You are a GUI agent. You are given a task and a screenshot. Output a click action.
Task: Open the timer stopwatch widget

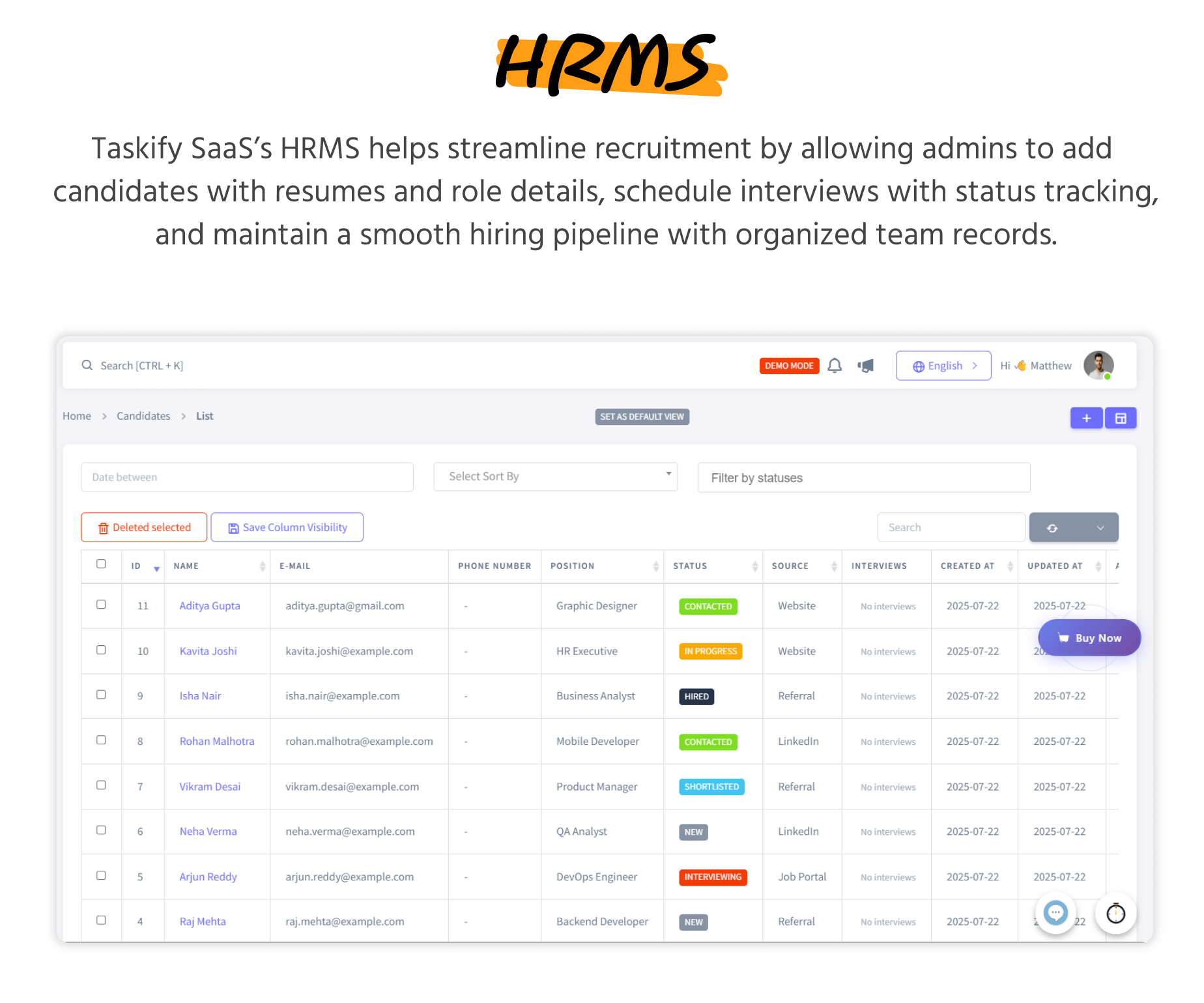(x=1115, y=913)
